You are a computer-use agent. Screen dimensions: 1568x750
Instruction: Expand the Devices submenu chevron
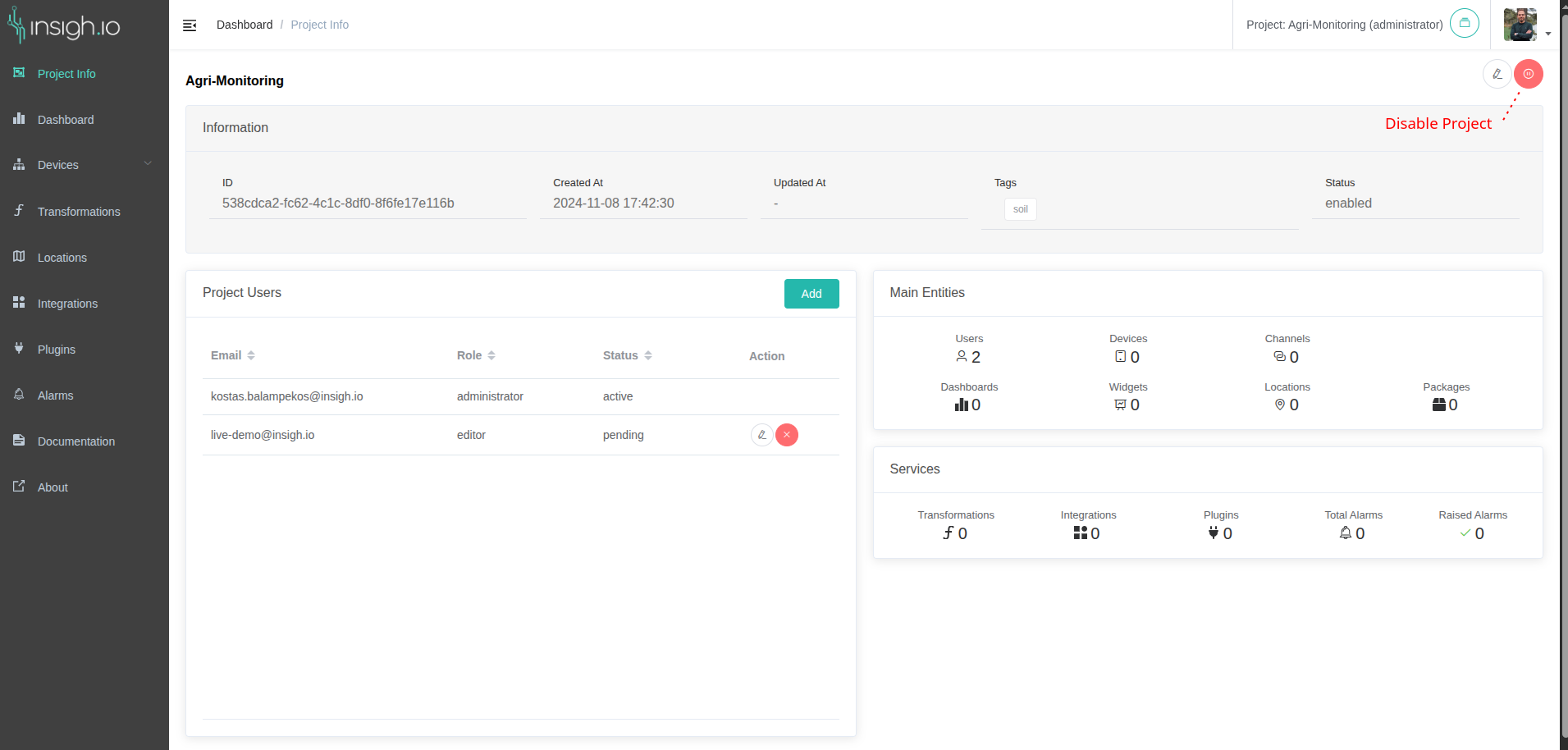148,163
